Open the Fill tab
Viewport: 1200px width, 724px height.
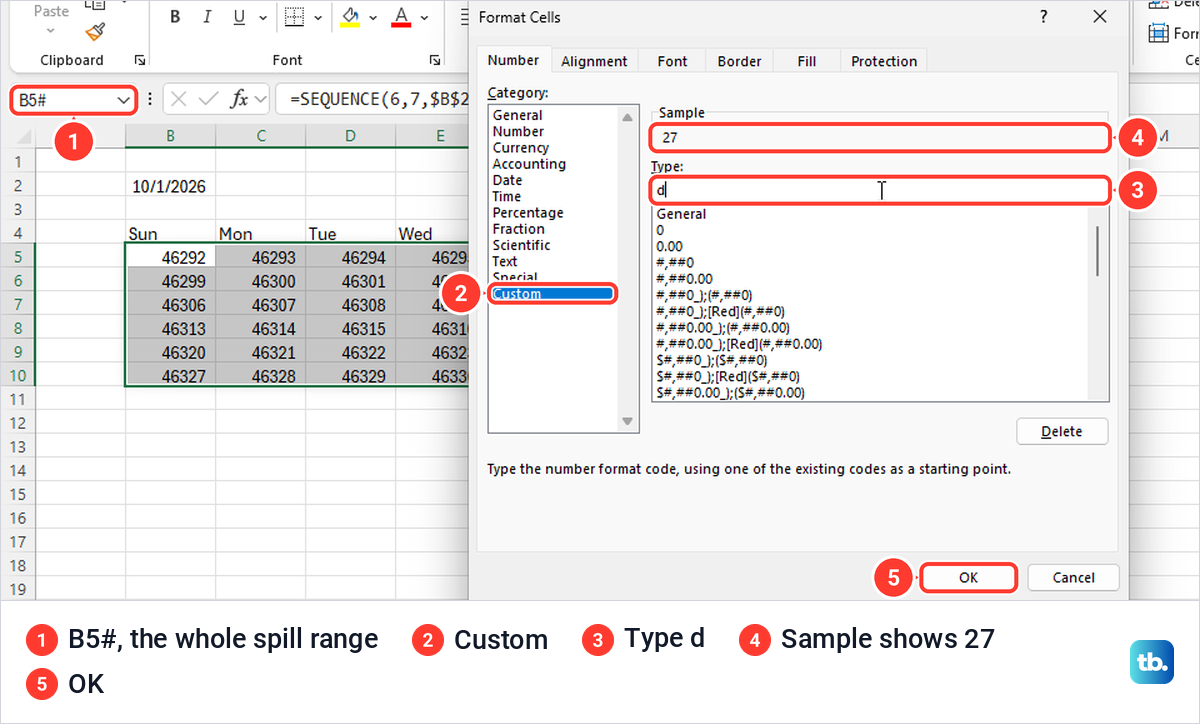tap(807, 61)
